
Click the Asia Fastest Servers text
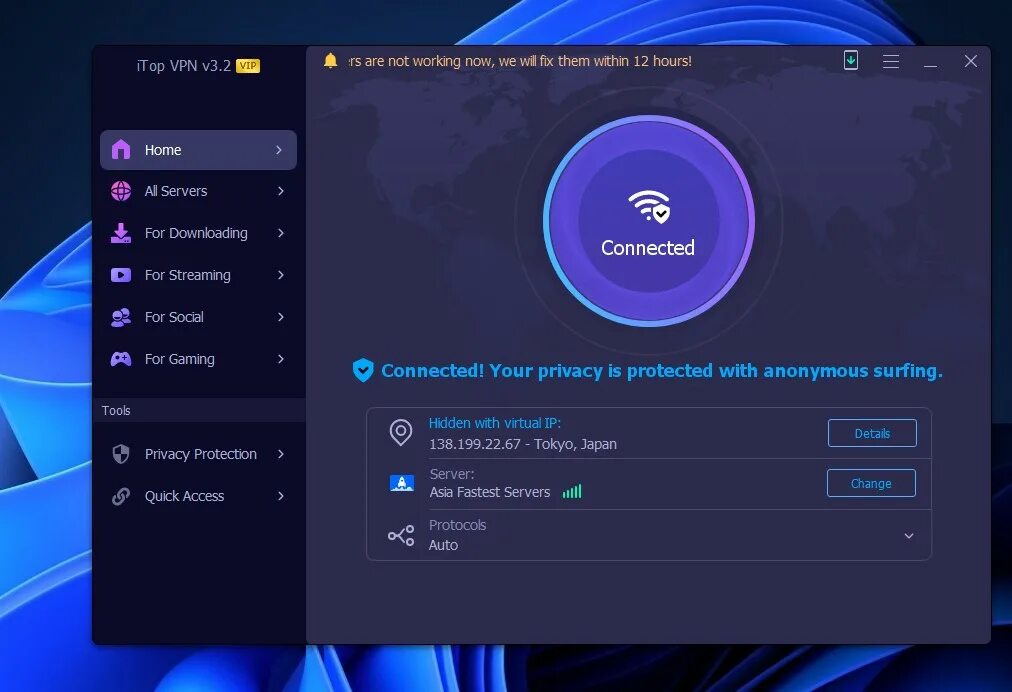(x=490, y=492)
